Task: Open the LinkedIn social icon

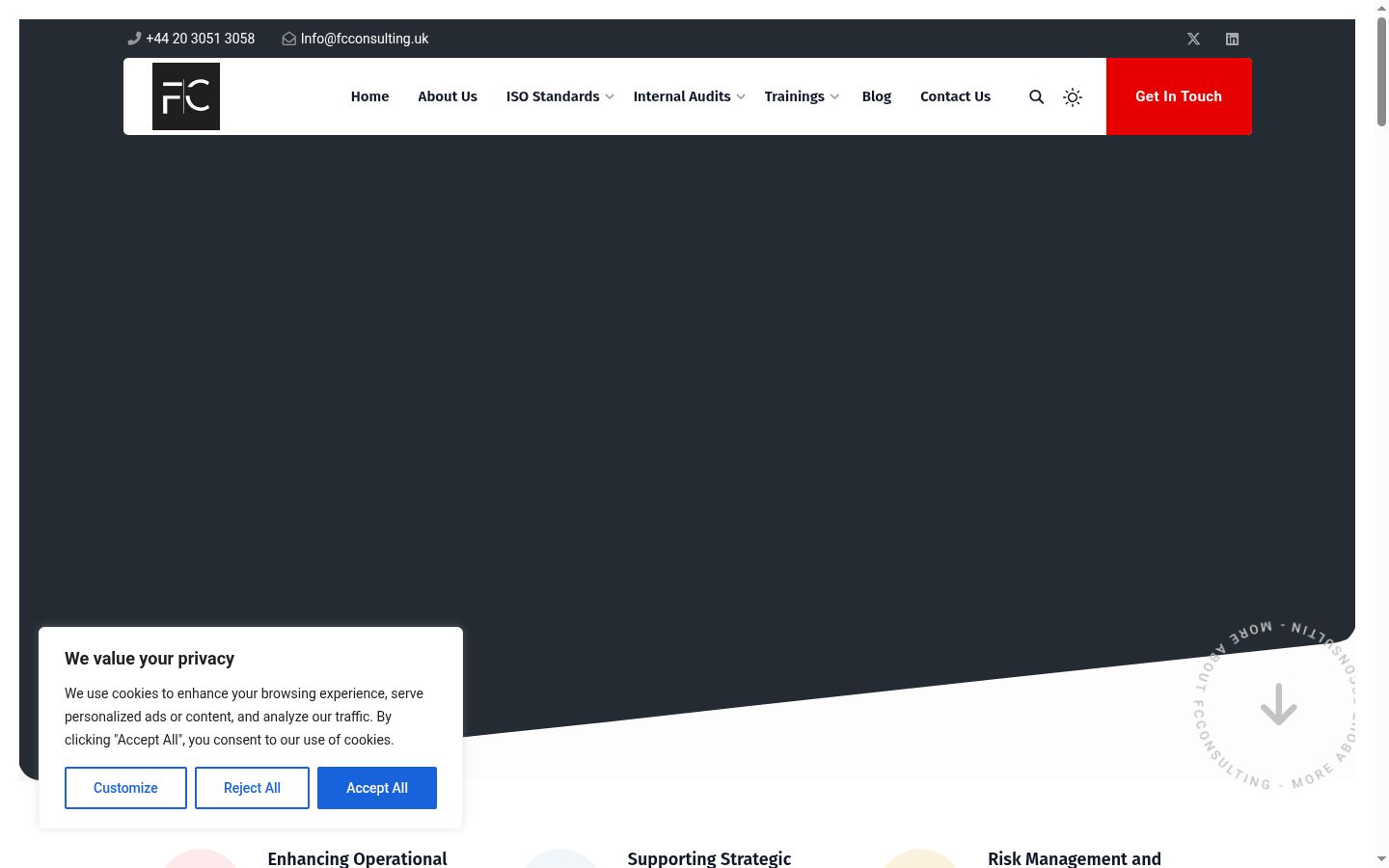Action: (x=1232, y=39)
